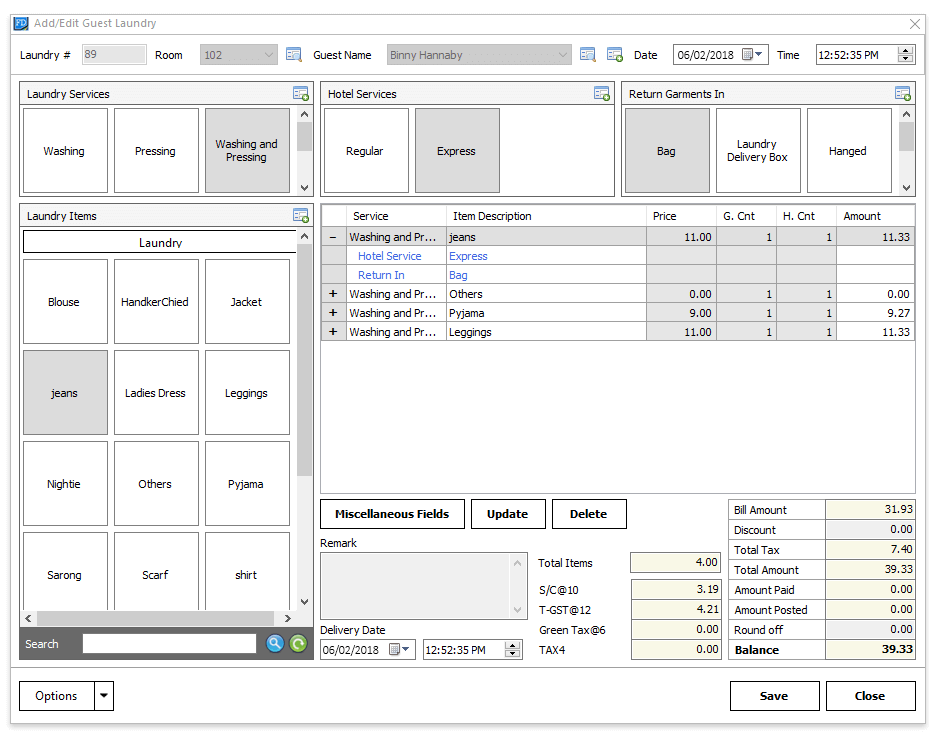Click the H. Cnt column header
Viewport: 936px width, 739px height.
[806, 216]
